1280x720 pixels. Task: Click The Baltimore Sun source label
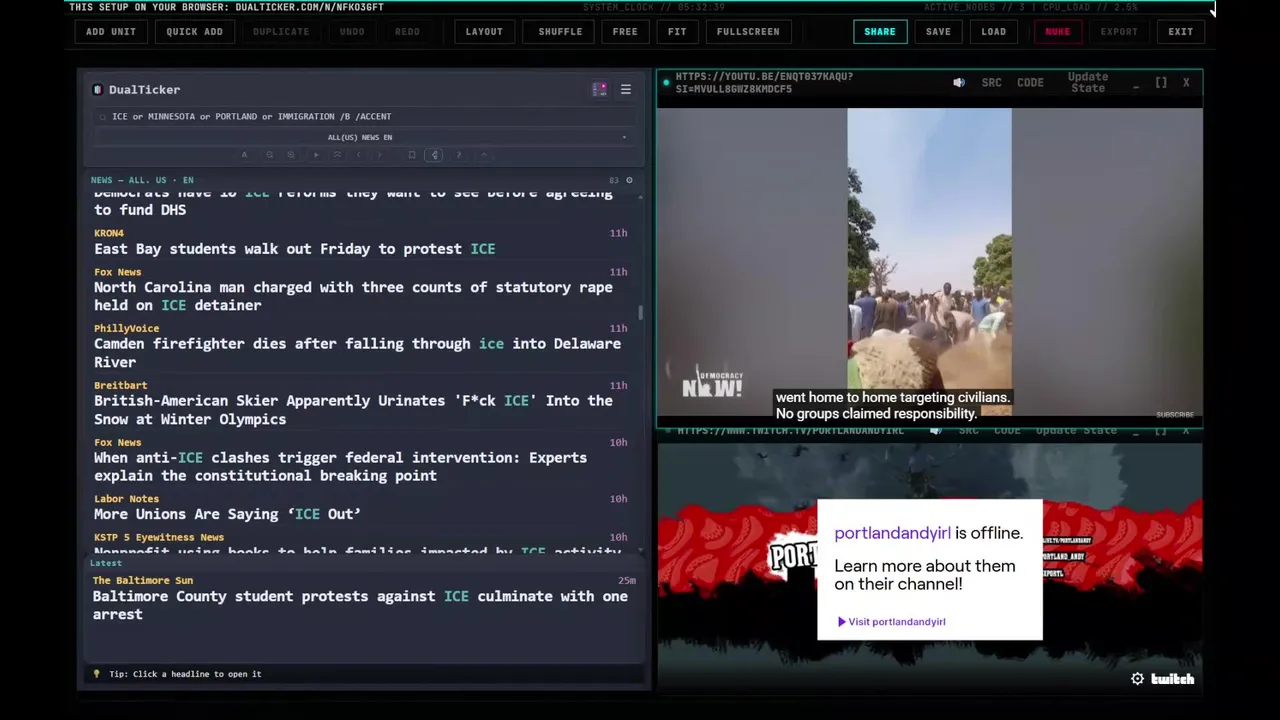point(142,580)
